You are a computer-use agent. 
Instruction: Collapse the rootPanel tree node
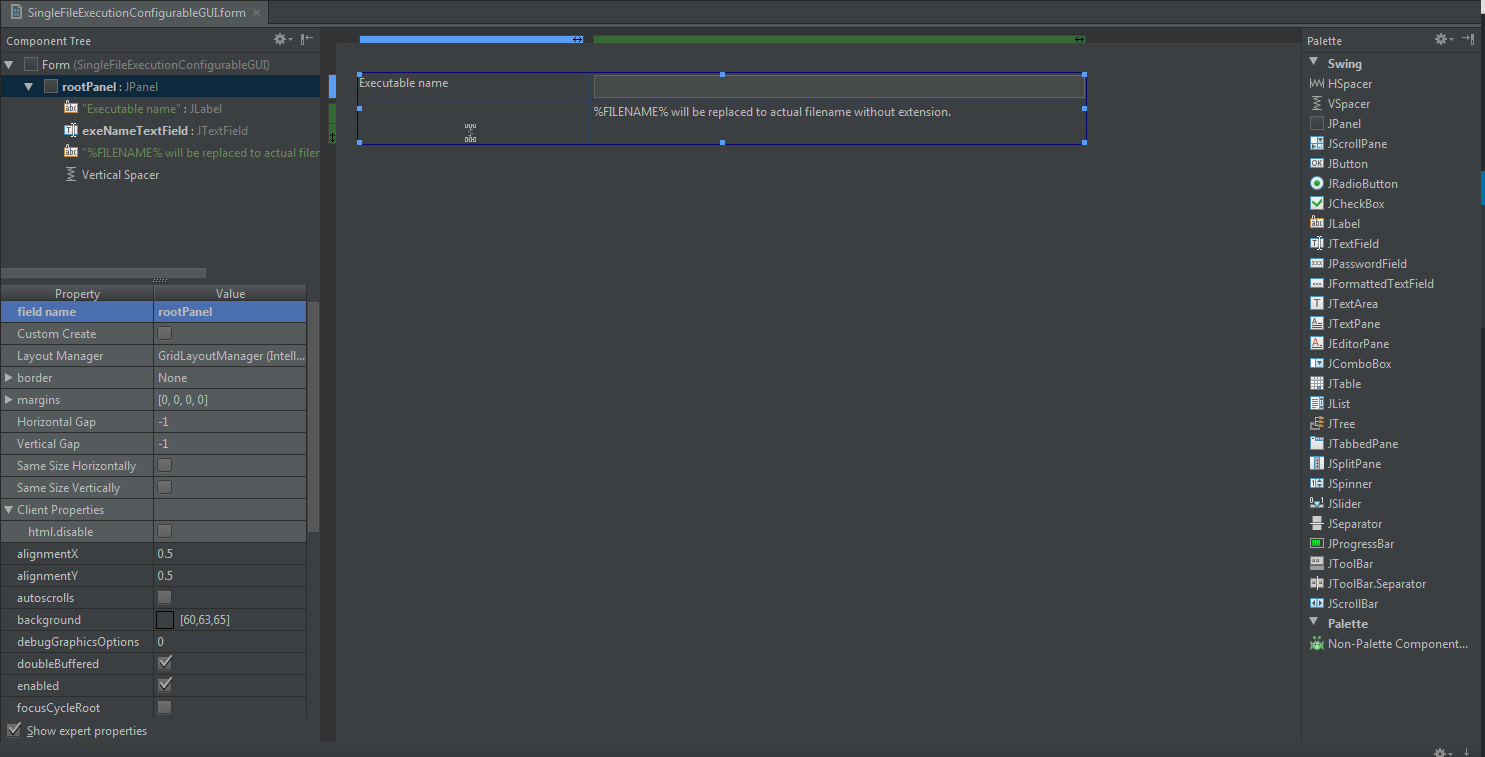[x=27, y=86]
